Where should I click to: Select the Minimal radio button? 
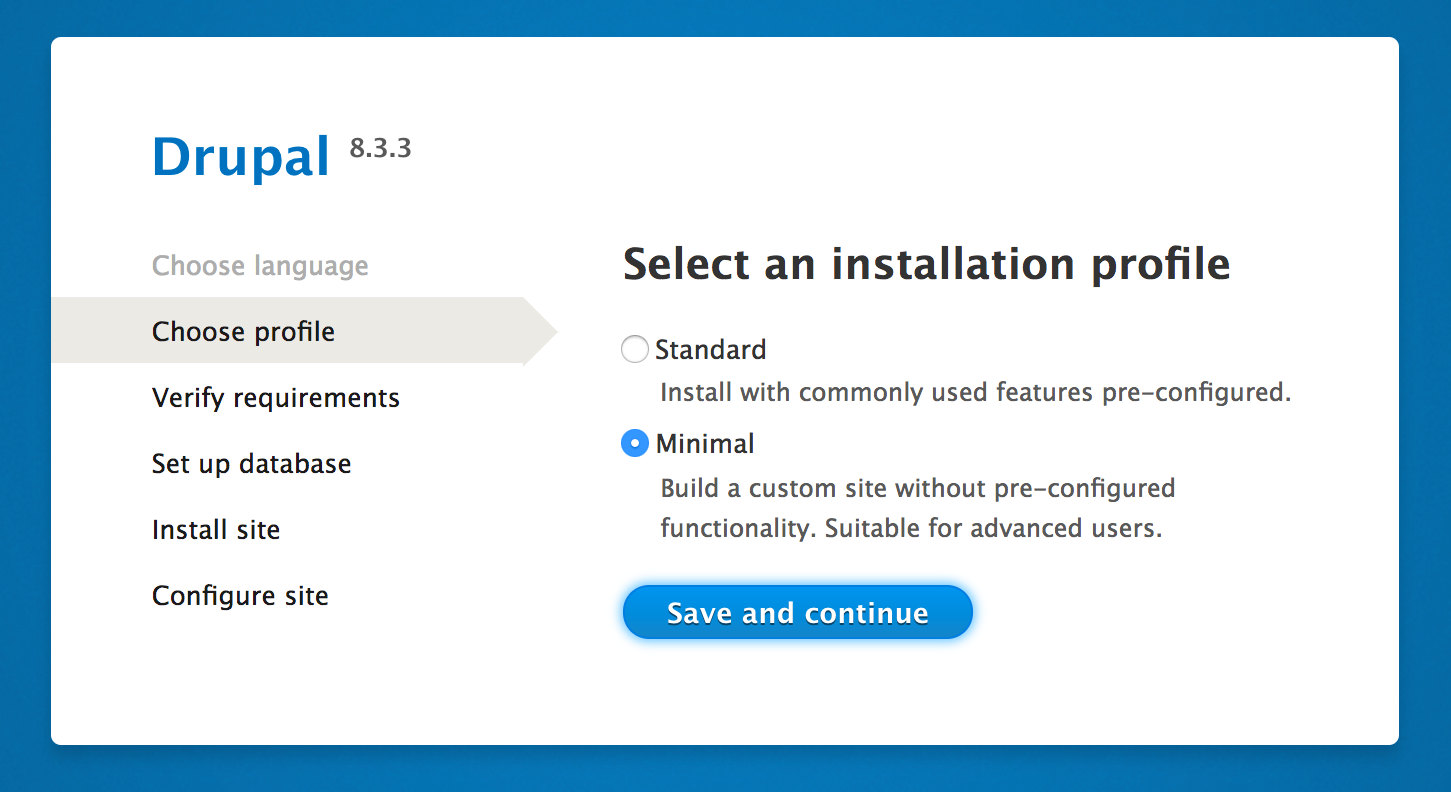[635, 443]
